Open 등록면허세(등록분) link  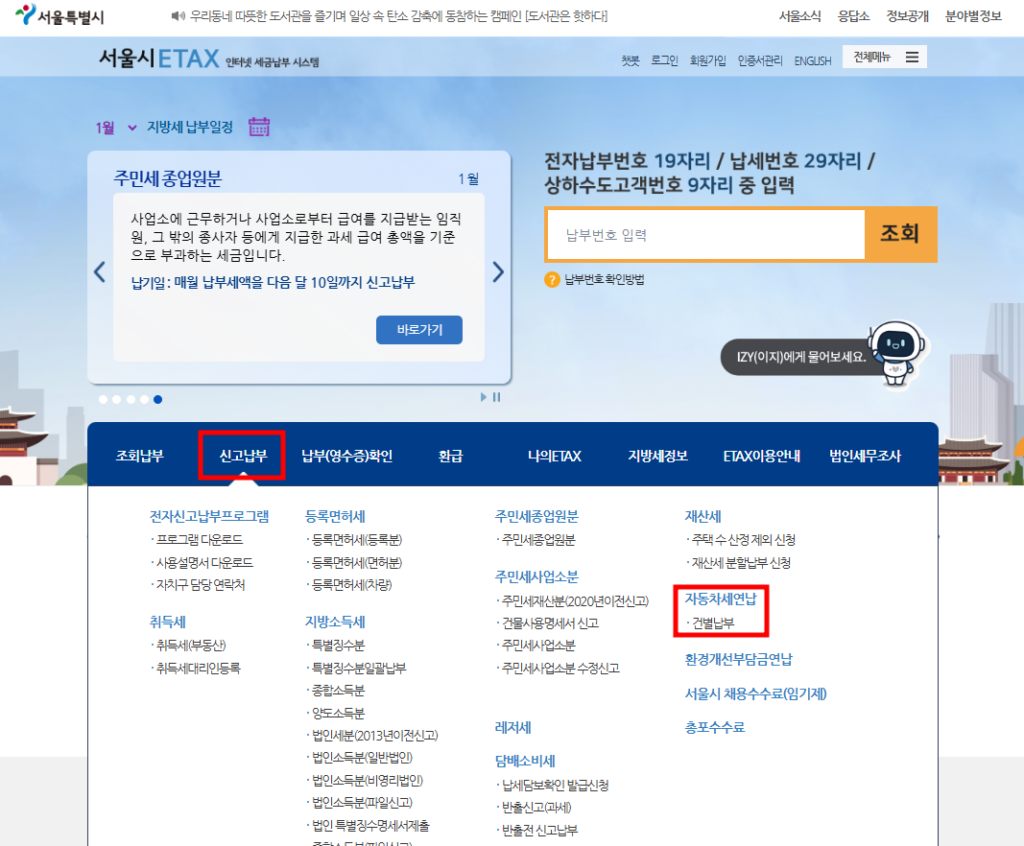pyautogui.click(x=357, y=540)
